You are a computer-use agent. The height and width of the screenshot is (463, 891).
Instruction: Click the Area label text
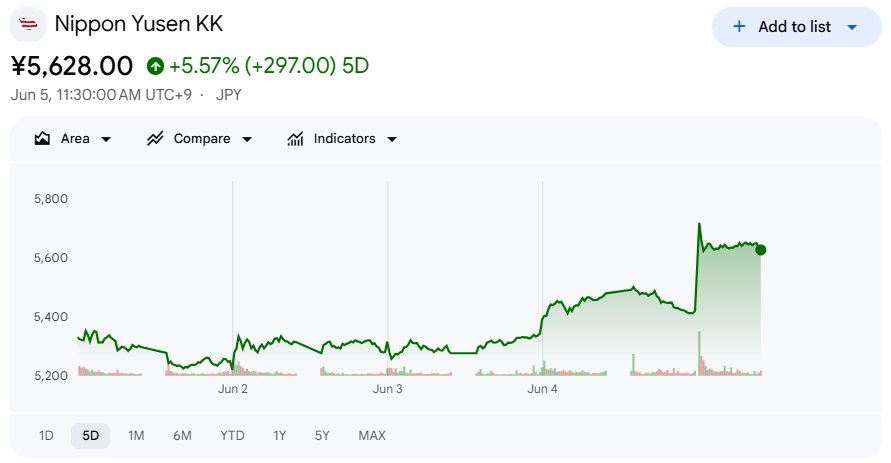pyautogui.click(x=75, y=139)
